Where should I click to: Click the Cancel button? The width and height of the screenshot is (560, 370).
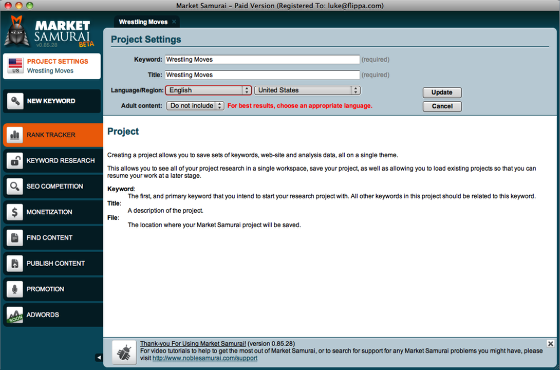[x=442, y=106]
